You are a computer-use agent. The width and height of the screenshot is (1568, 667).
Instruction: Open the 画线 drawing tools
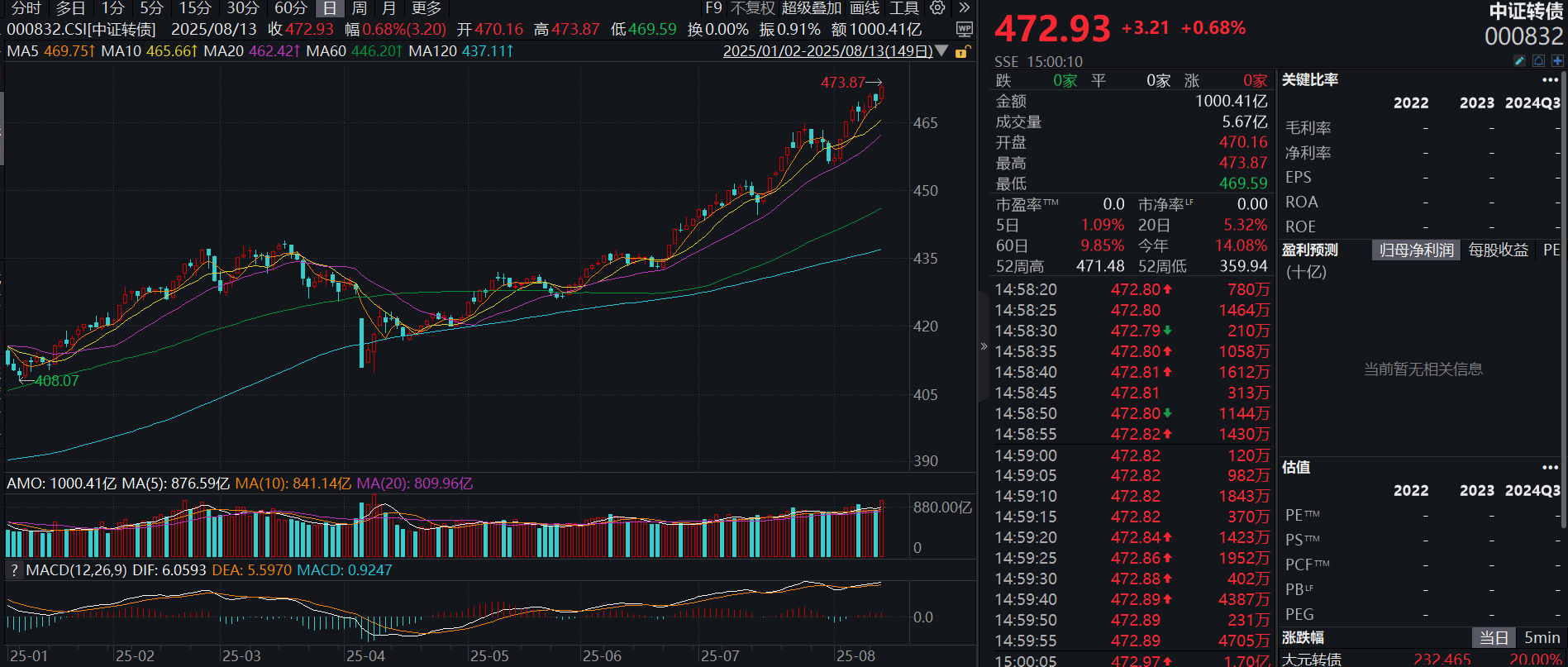click(865, 8)
